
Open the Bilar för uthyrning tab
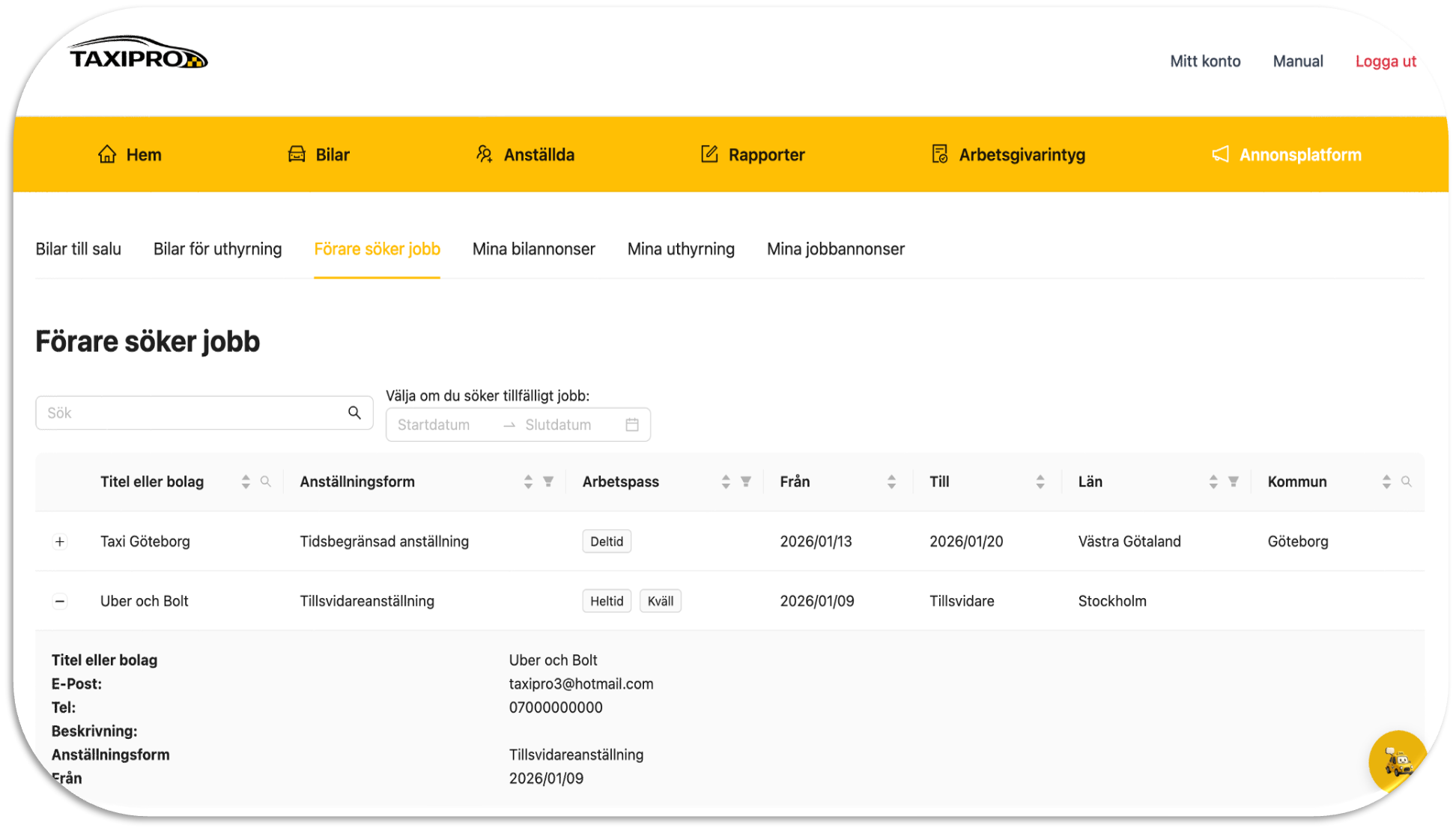coord(217,249)
